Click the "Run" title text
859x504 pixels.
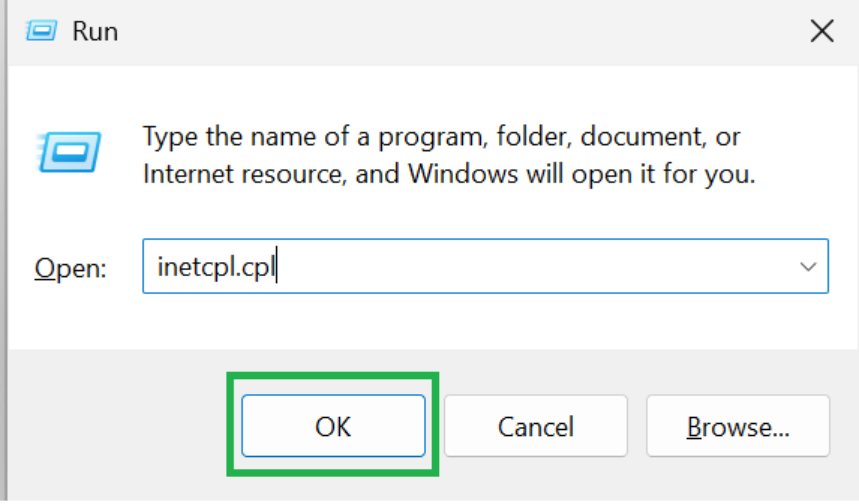pyautogui.click(x=95, y=31)
